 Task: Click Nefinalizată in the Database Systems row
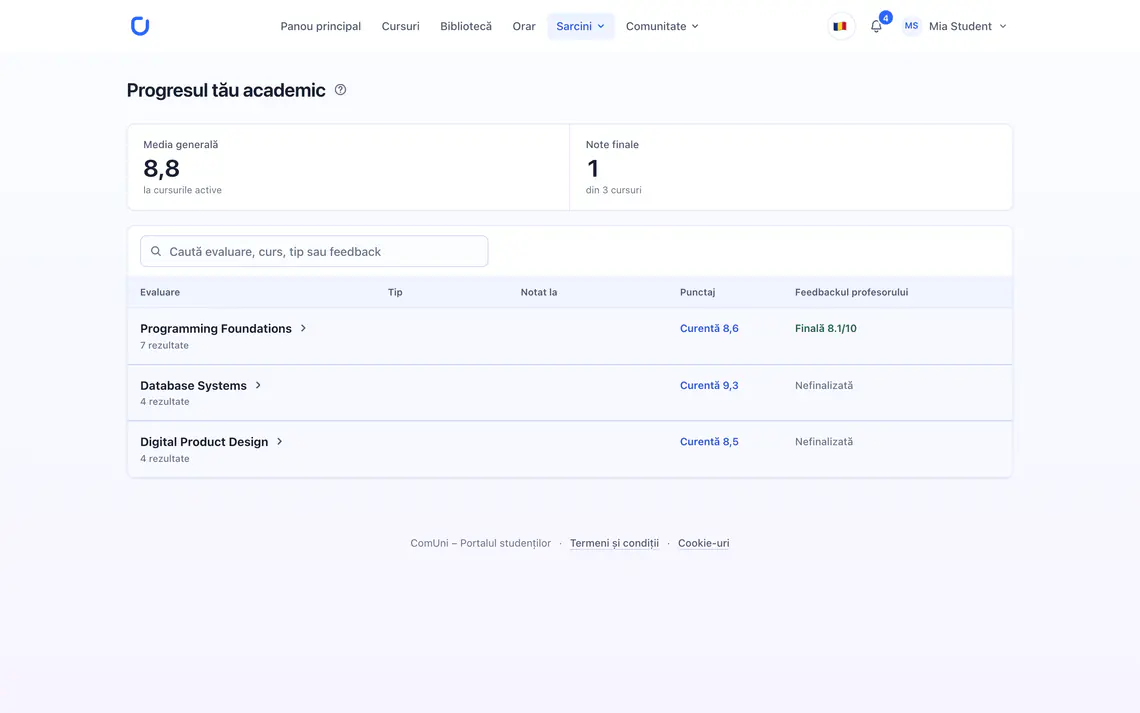click(x=824, y=385)
